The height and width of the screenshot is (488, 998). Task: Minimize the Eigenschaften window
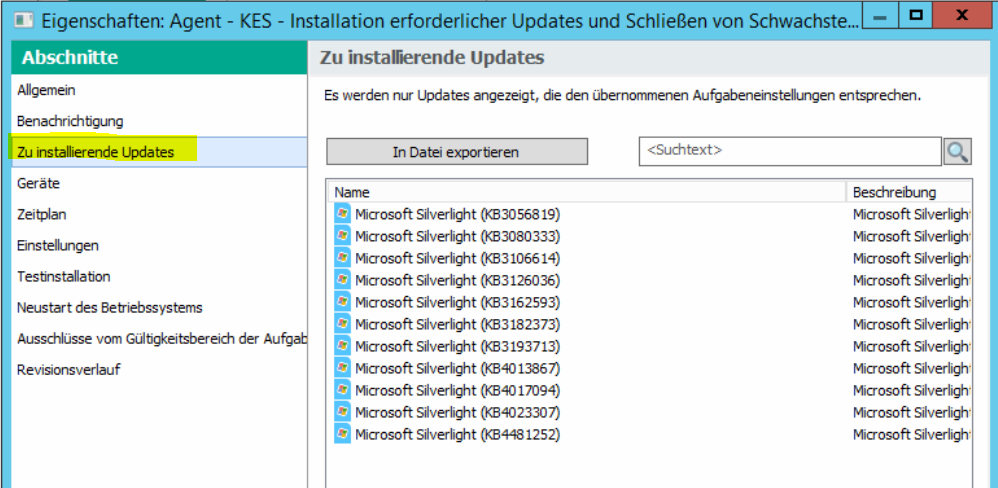coord(881,17)
